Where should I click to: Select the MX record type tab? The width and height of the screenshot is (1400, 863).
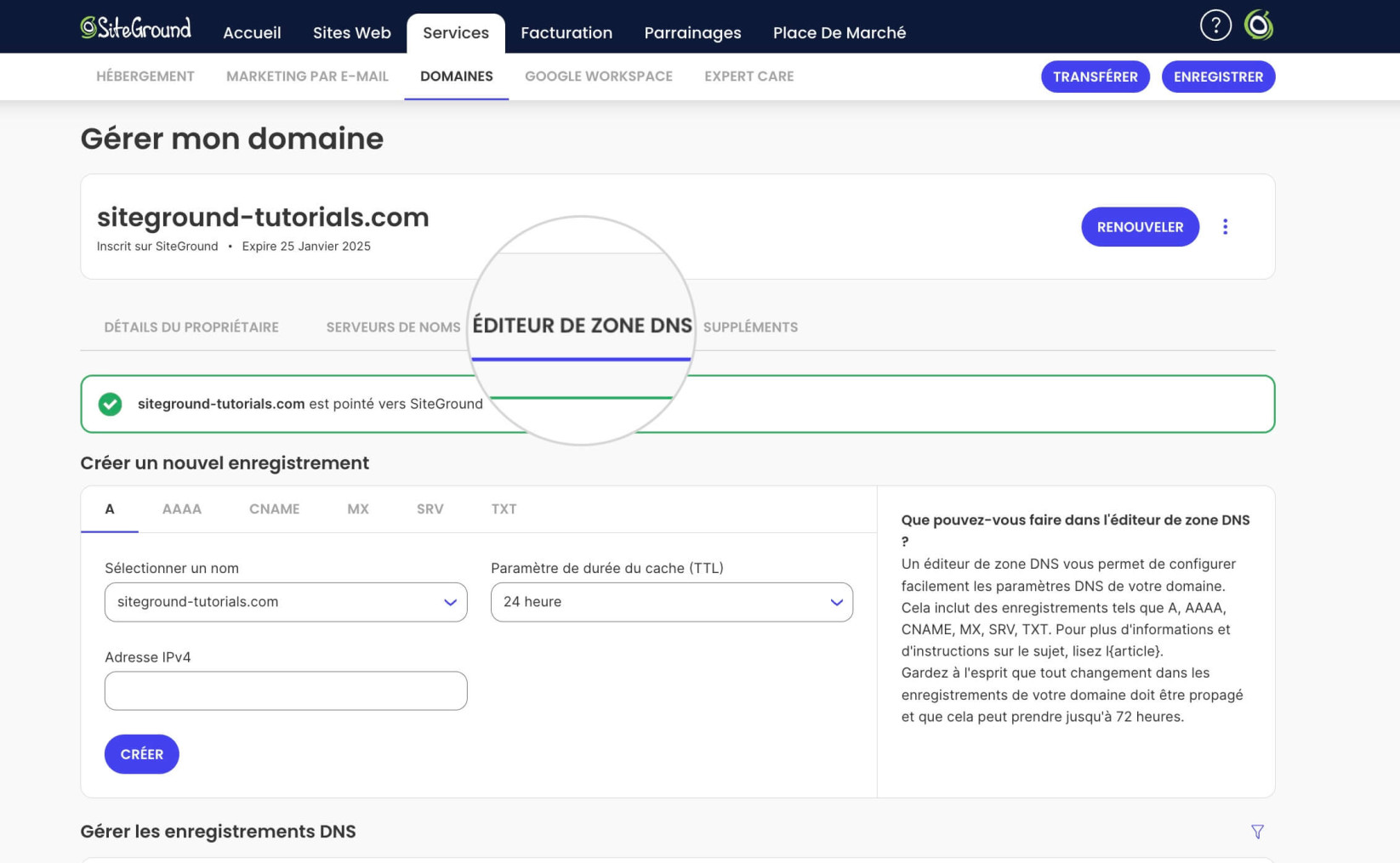(x=358, y=509)
